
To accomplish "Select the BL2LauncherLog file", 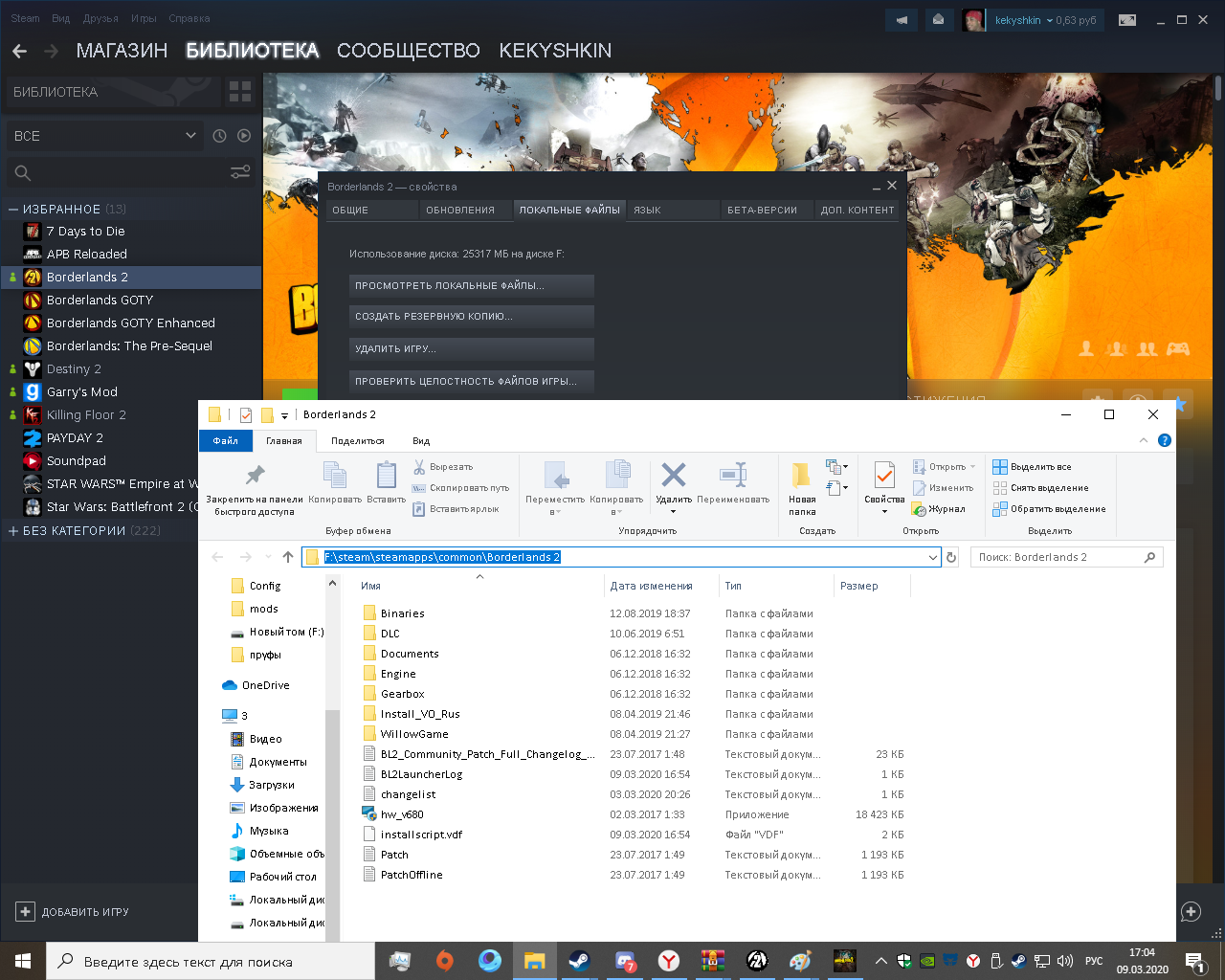I will coord(421,774).
